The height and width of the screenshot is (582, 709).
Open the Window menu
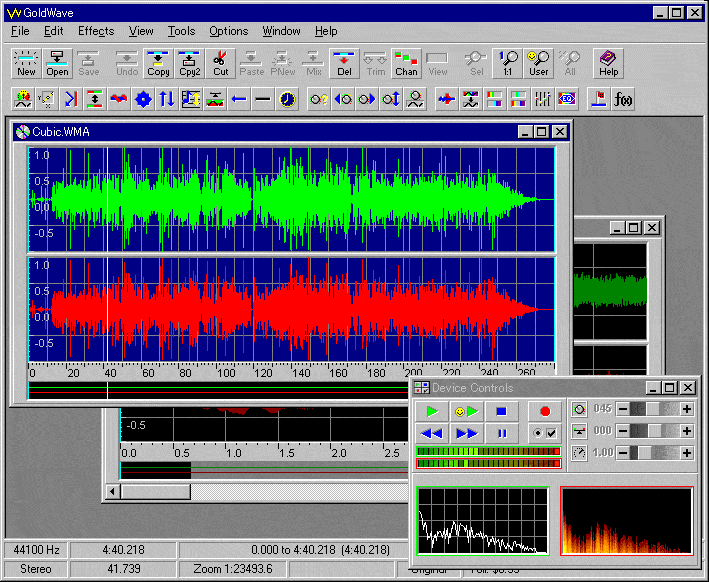[281, 31]
